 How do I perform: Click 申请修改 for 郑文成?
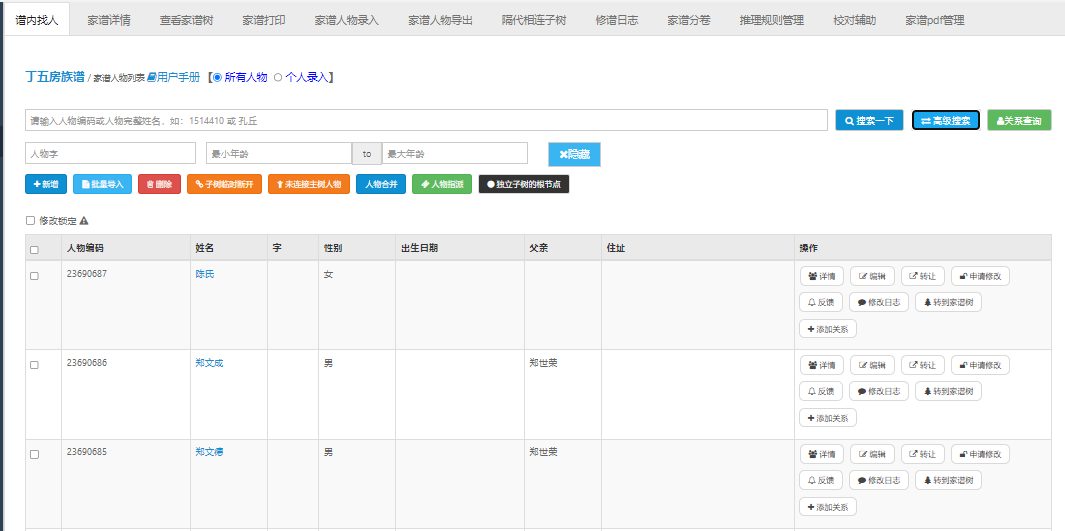(x=980, y=365)
